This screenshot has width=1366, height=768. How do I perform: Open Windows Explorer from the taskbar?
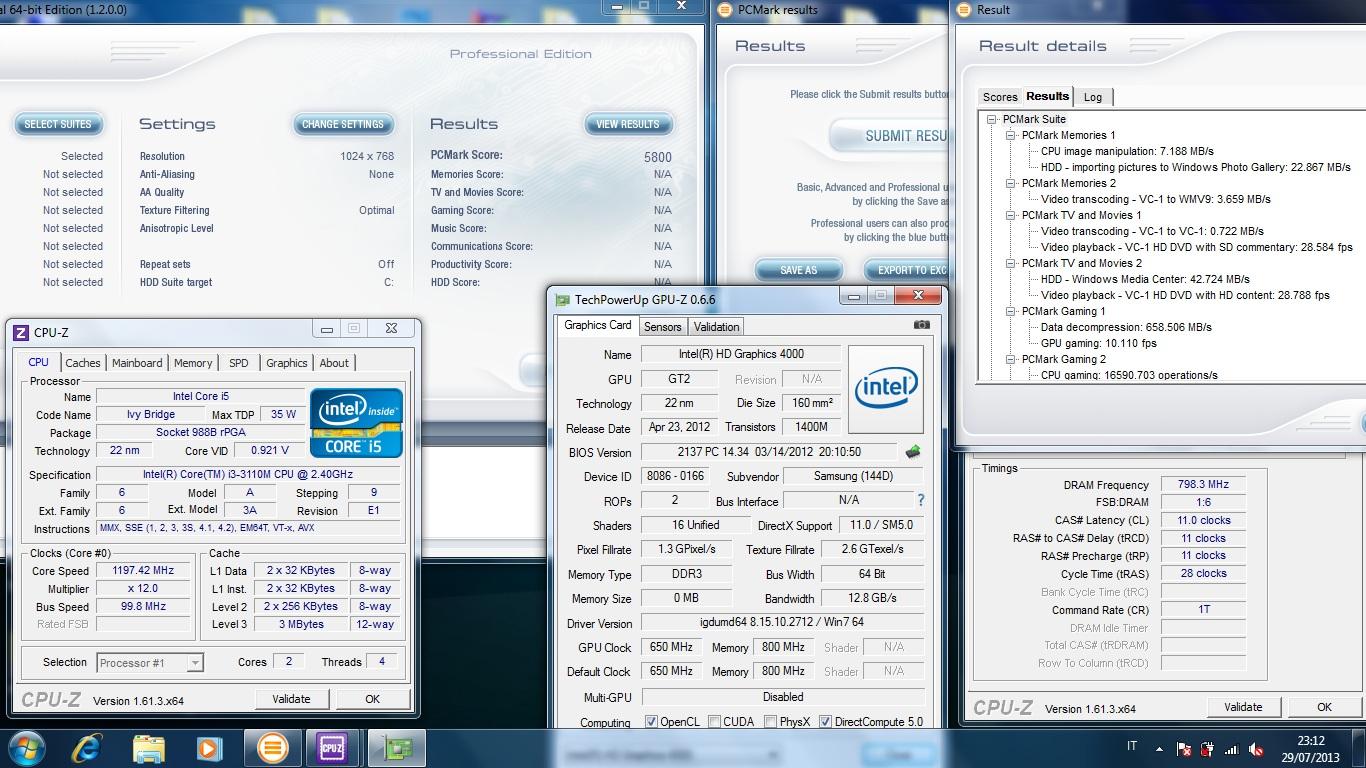(x=149, y=748)
